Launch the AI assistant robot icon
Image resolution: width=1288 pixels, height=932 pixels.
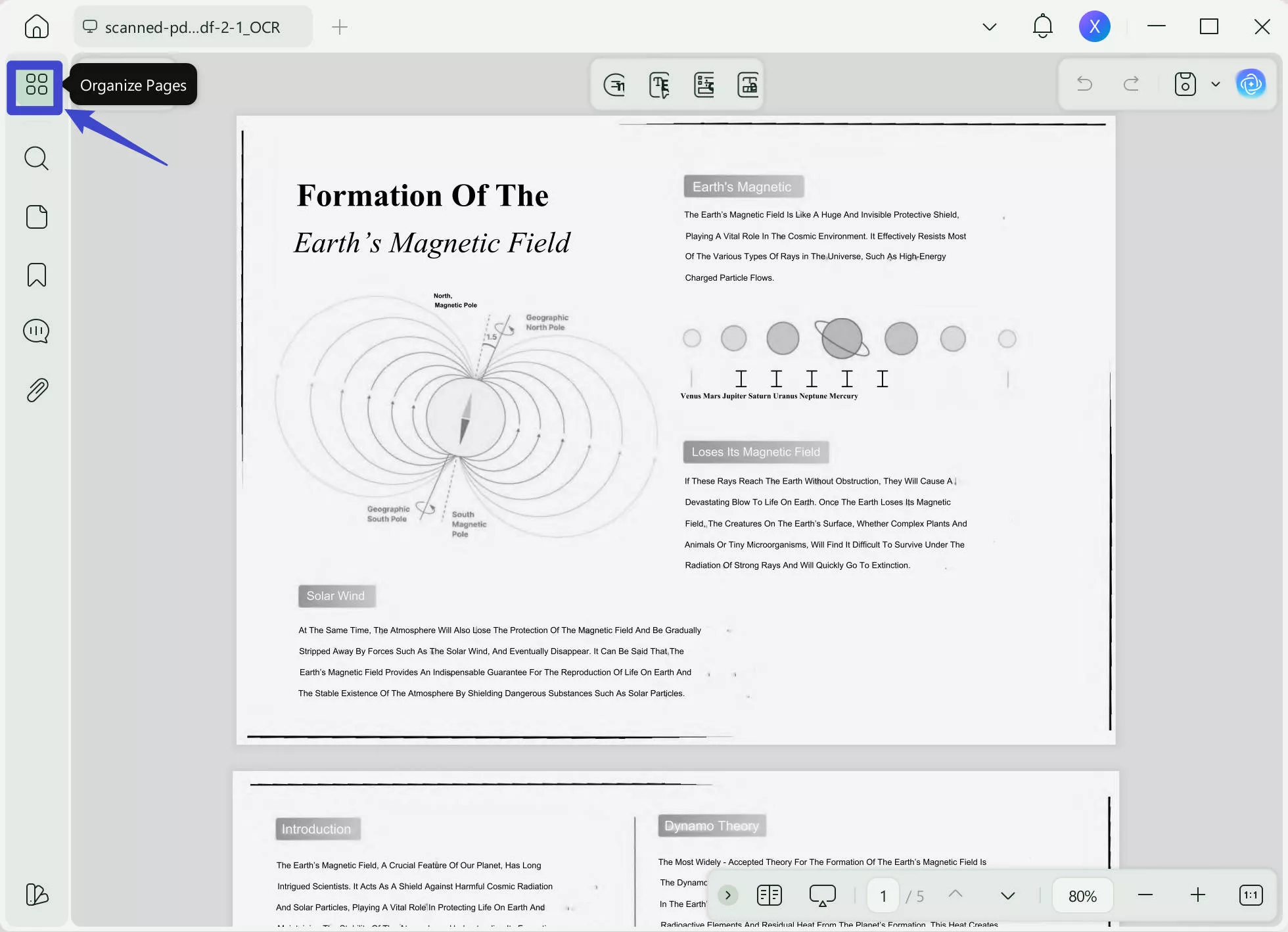click(1252, 83)
